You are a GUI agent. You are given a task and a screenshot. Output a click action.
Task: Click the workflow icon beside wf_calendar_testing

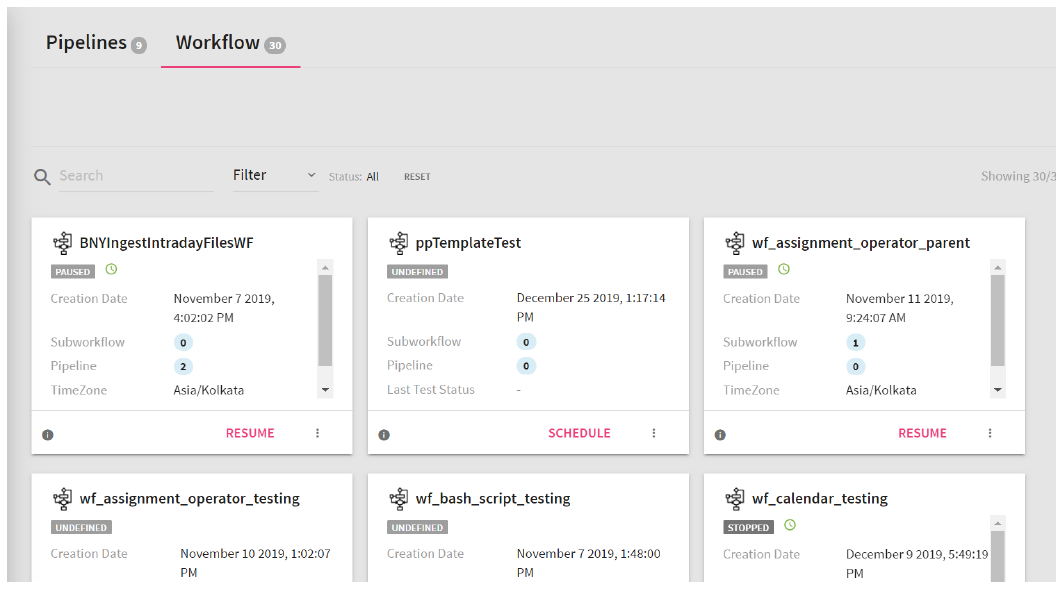(x=735, y=498)
